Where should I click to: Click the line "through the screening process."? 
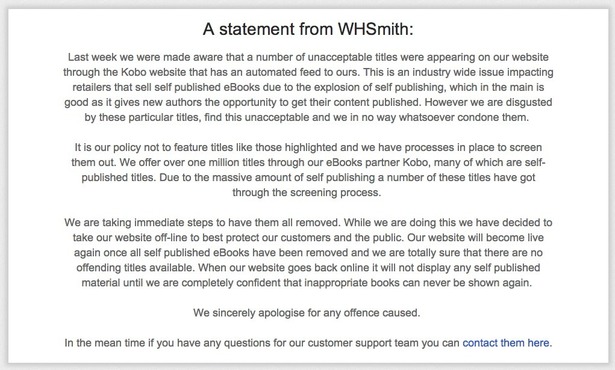[306, 193]
